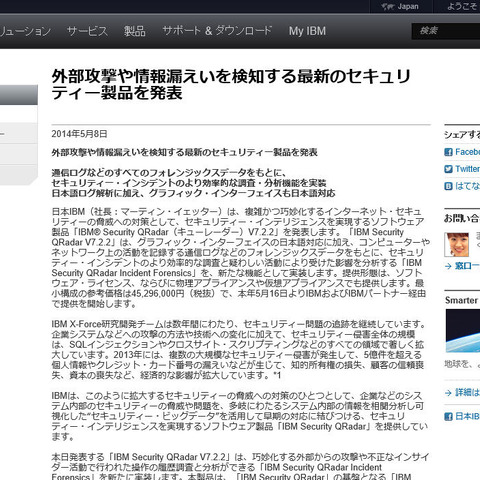Screen dimensions: 480x480
Task: Click the arrow icon beside 詳細は link
Action: pos(448,393)
